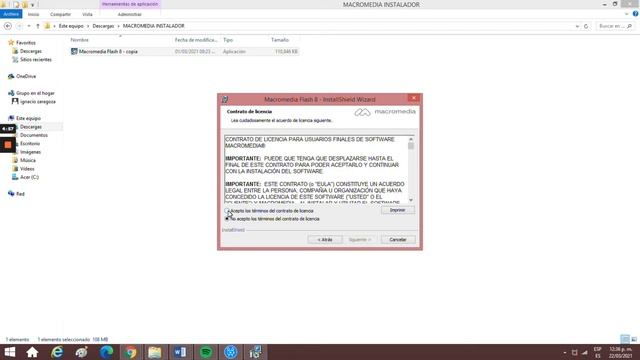Open Microsoft Word from the taskbar
Viewport: 640px width, 360px height.
[x=180, y=352]
